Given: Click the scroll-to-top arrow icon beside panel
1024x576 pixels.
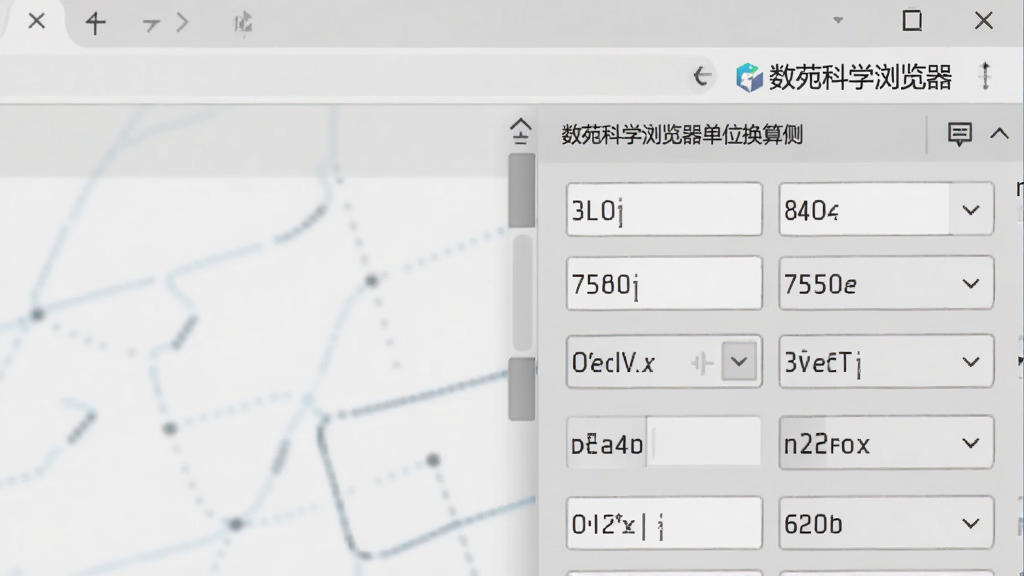Looking at the screenshot, I should tap(520, 131).
